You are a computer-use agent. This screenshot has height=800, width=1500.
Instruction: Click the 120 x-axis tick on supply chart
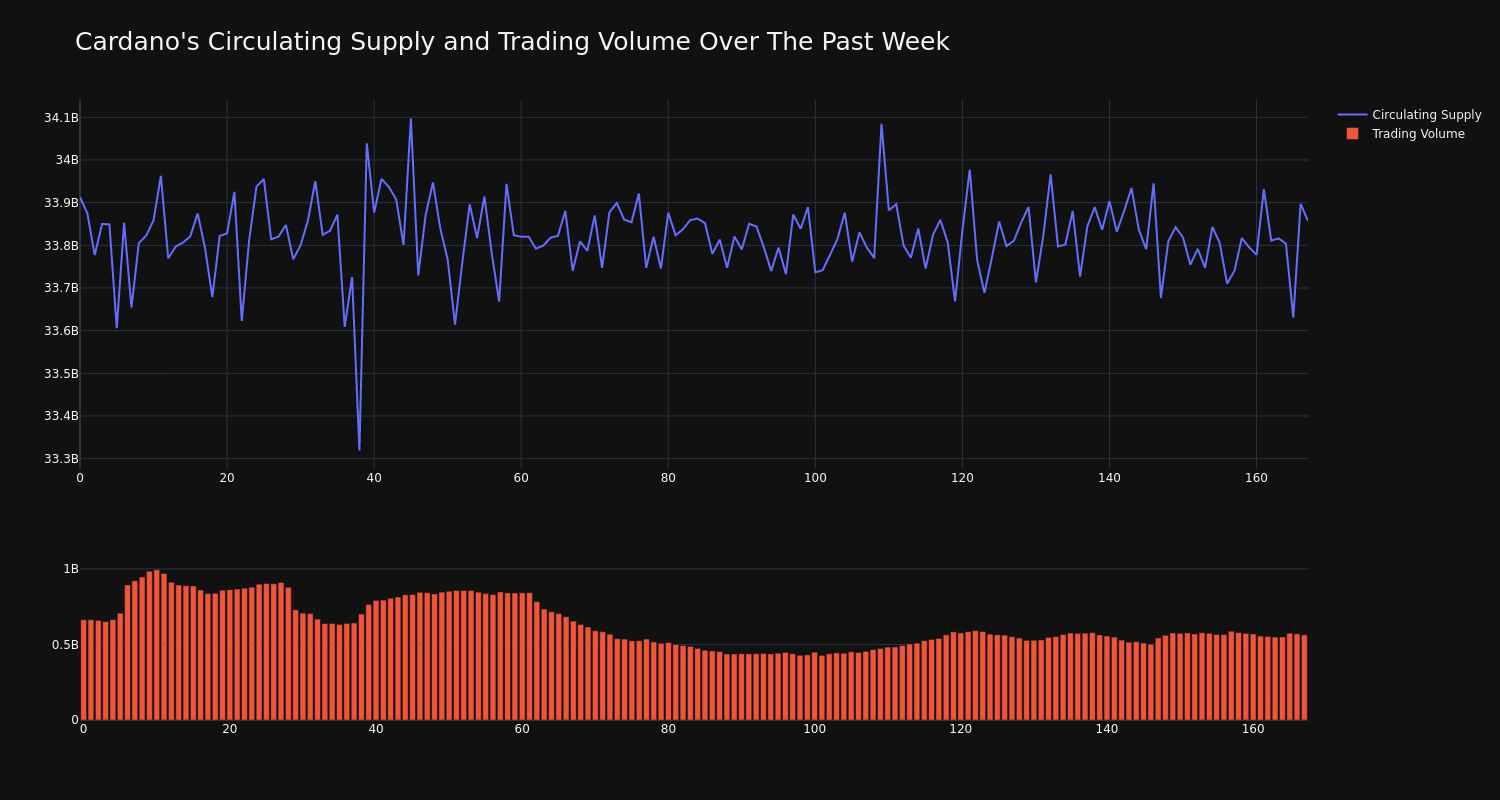point(962,478)
